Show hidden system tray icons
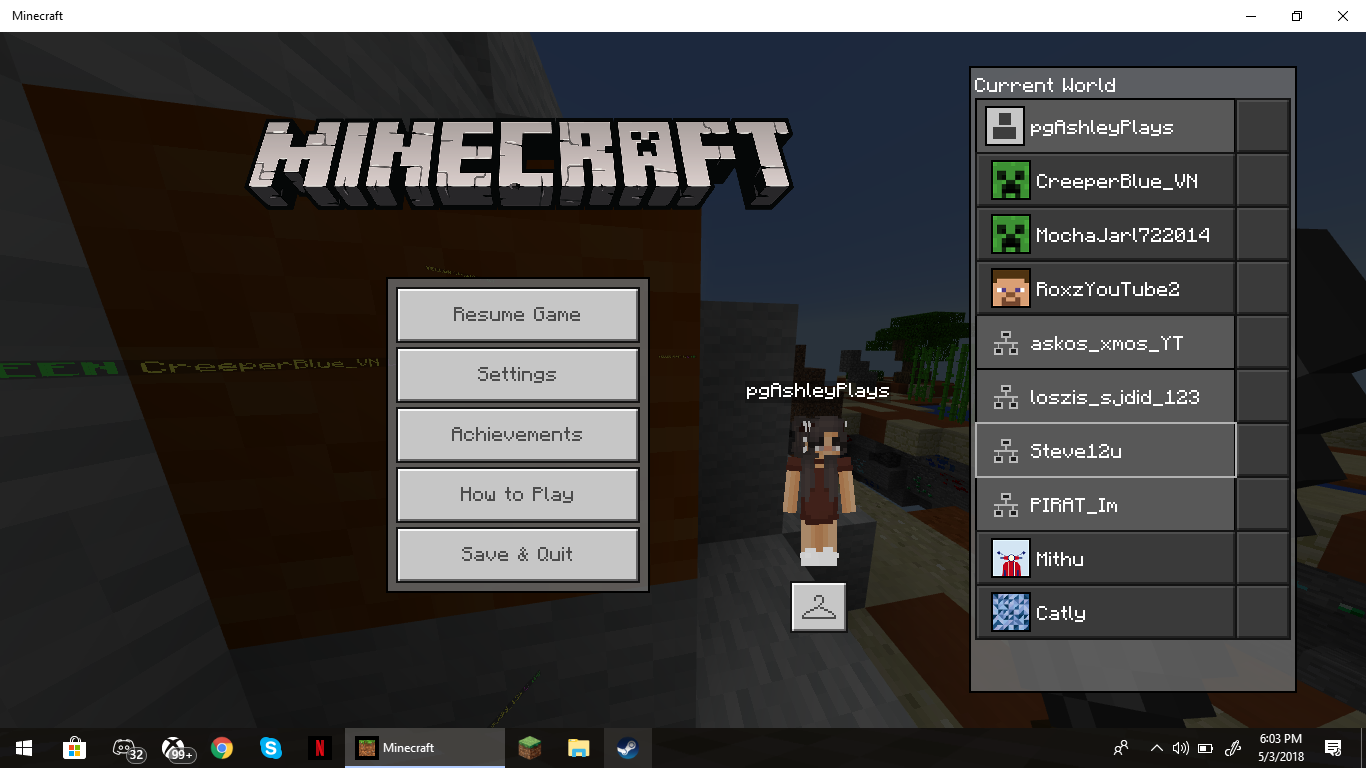Screen dimensions: 1366x768 point(1156,748)
